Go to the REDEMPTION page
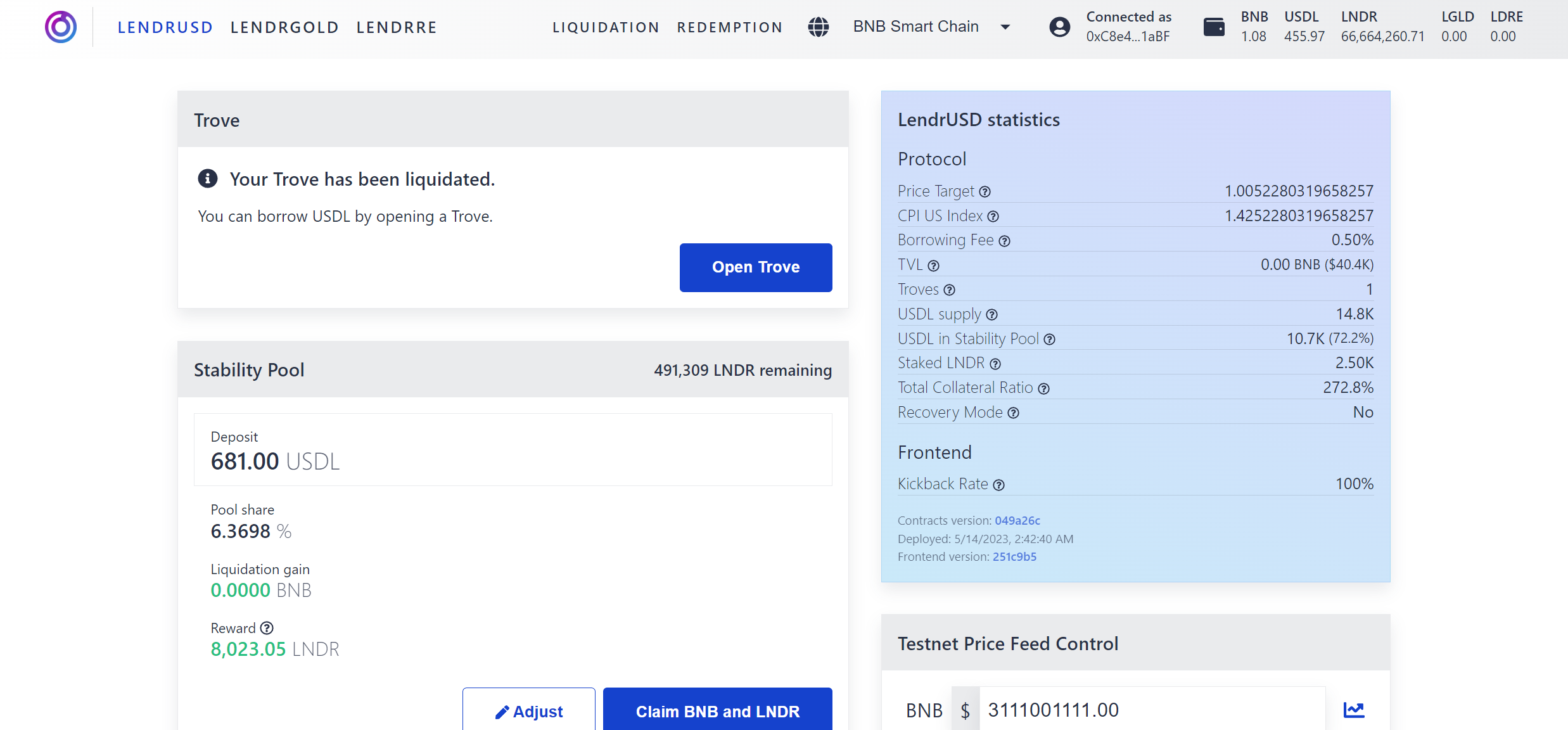The height and width of the screenshot is (730, 1568). tap(730, 27)
